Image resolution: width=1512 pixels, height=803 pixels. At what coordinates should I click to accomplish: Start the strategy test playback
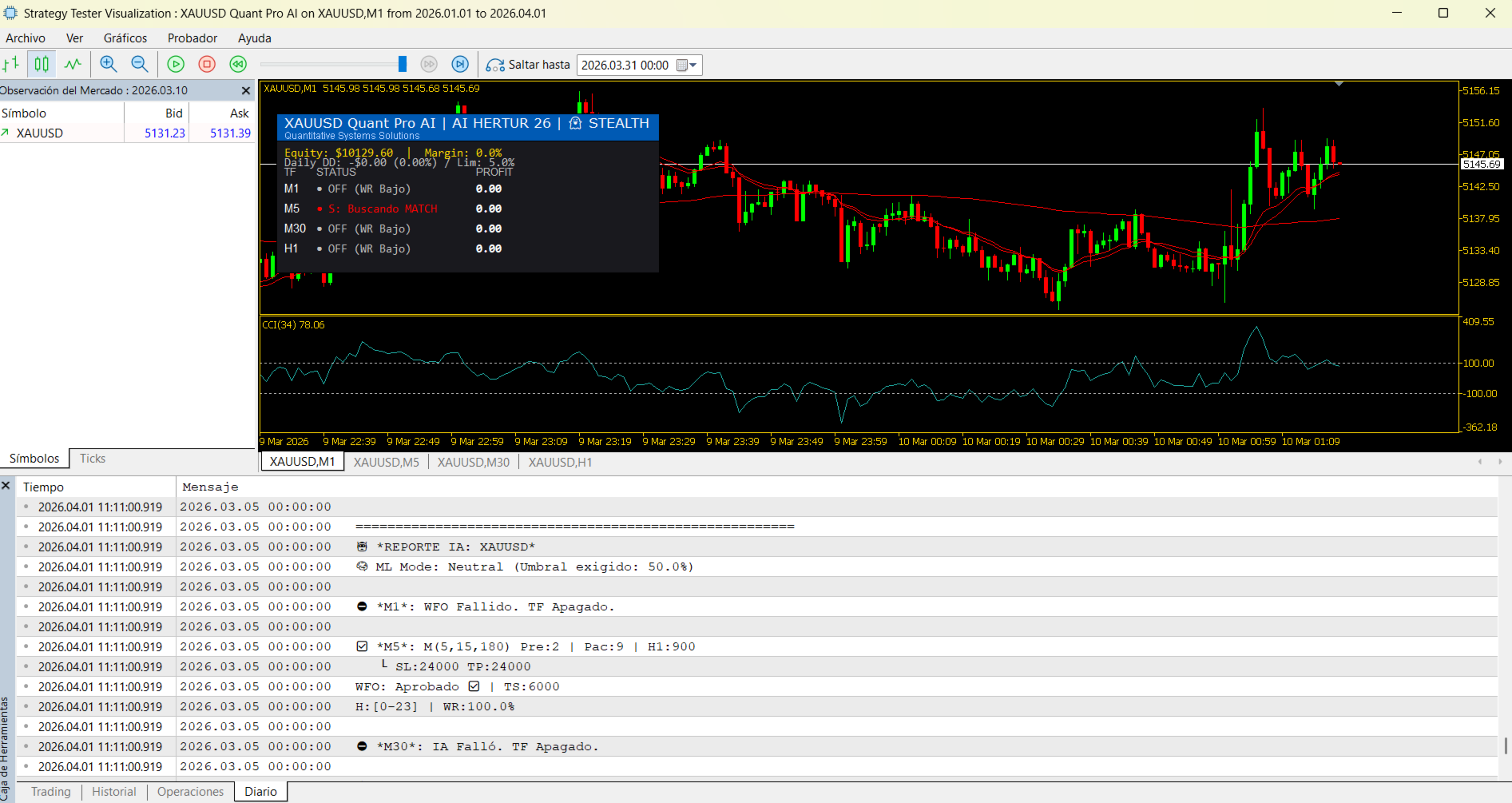[x=176, y=65]
